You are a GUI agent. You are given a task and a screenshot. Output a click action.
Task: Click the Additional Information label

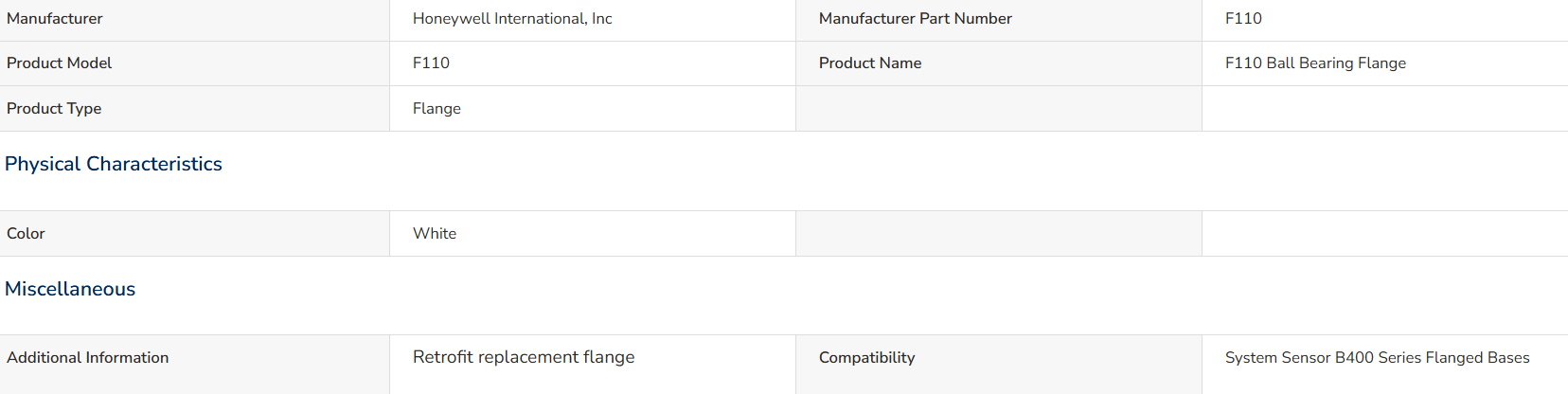pyautogui.click(x=87, y=358)
